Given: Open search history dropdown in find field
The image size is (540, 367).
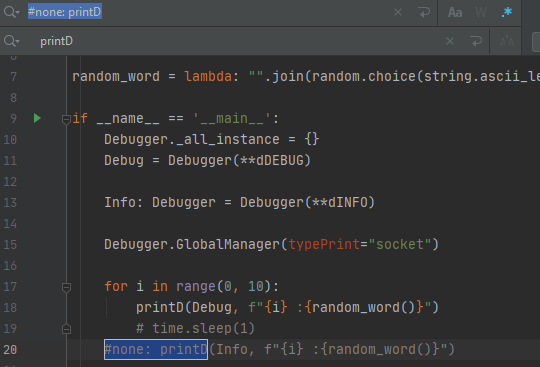Looking at the screenshot, I should [x=12, y=12].
